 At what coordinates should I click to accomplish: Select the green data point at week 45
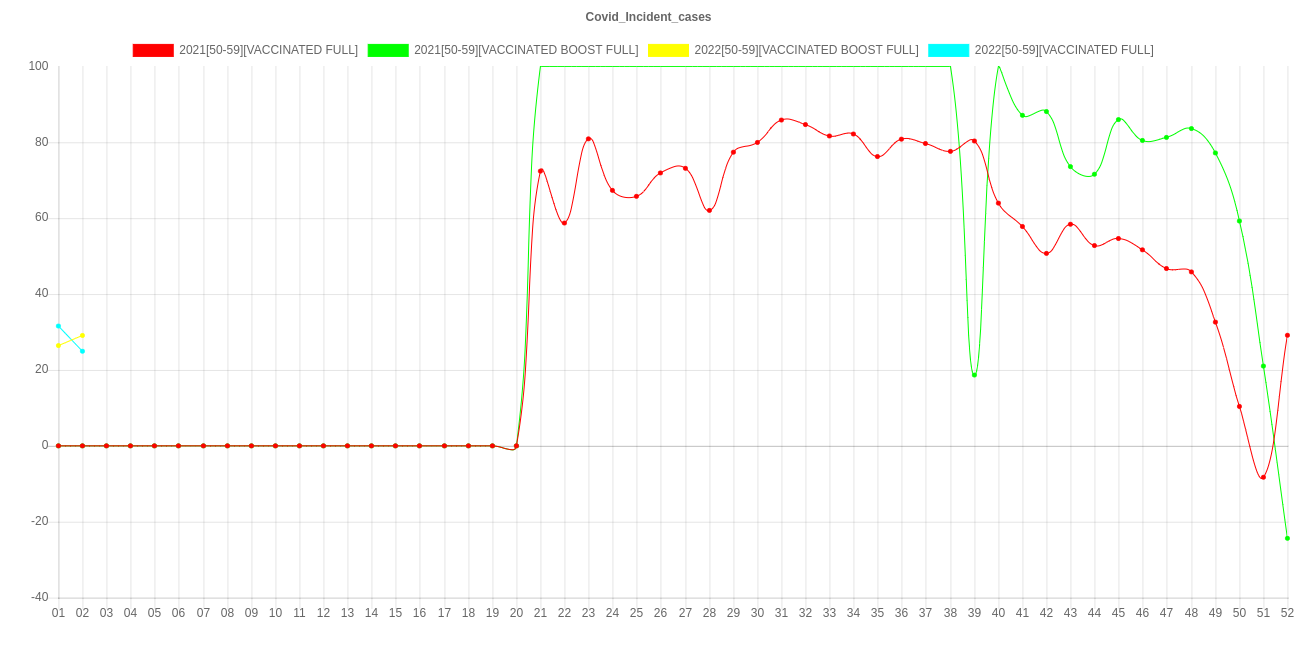coord(1118,120)
